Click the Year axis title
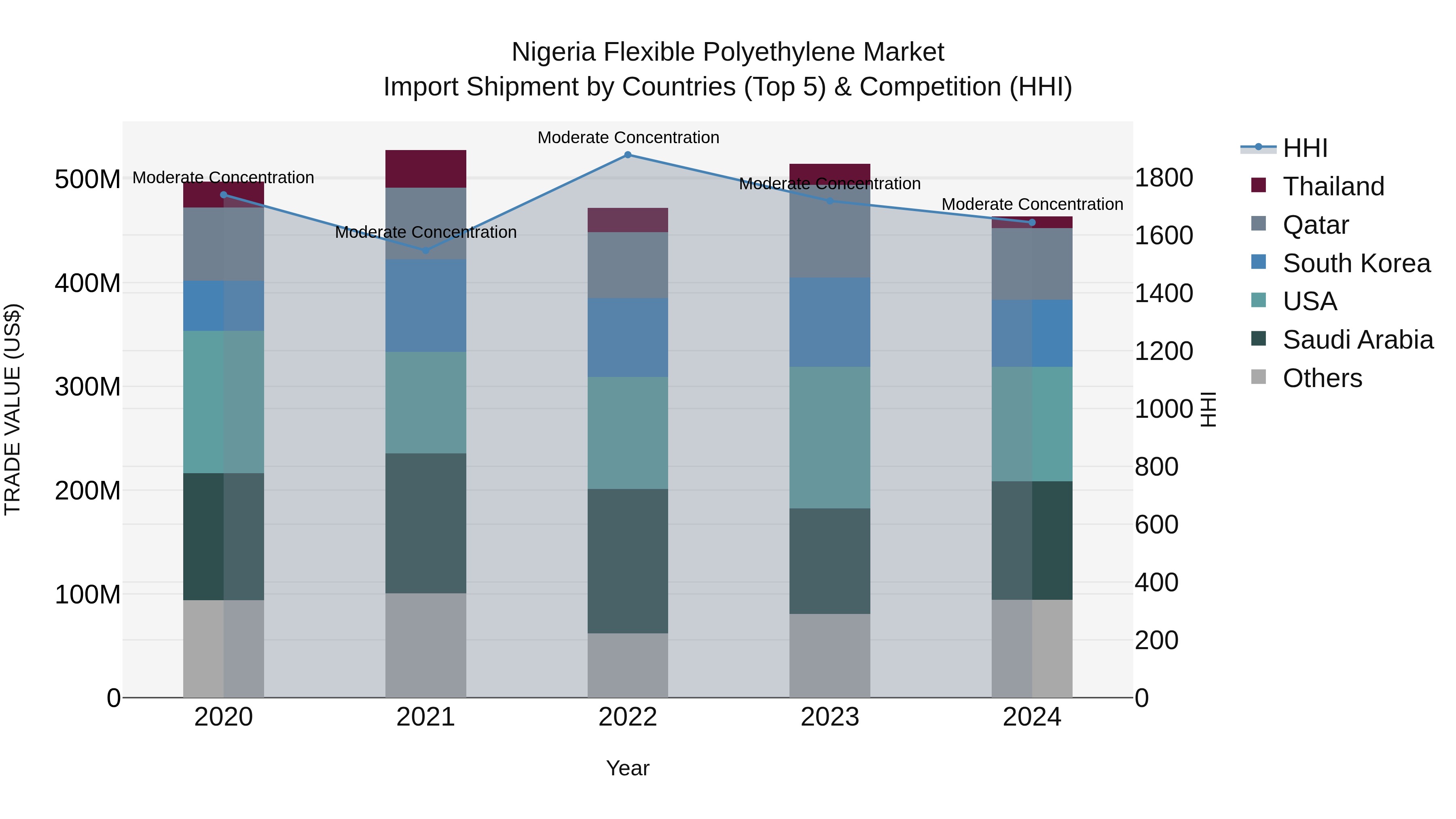The width and height of the screenshot is (1456, 819). click(628, 769)
